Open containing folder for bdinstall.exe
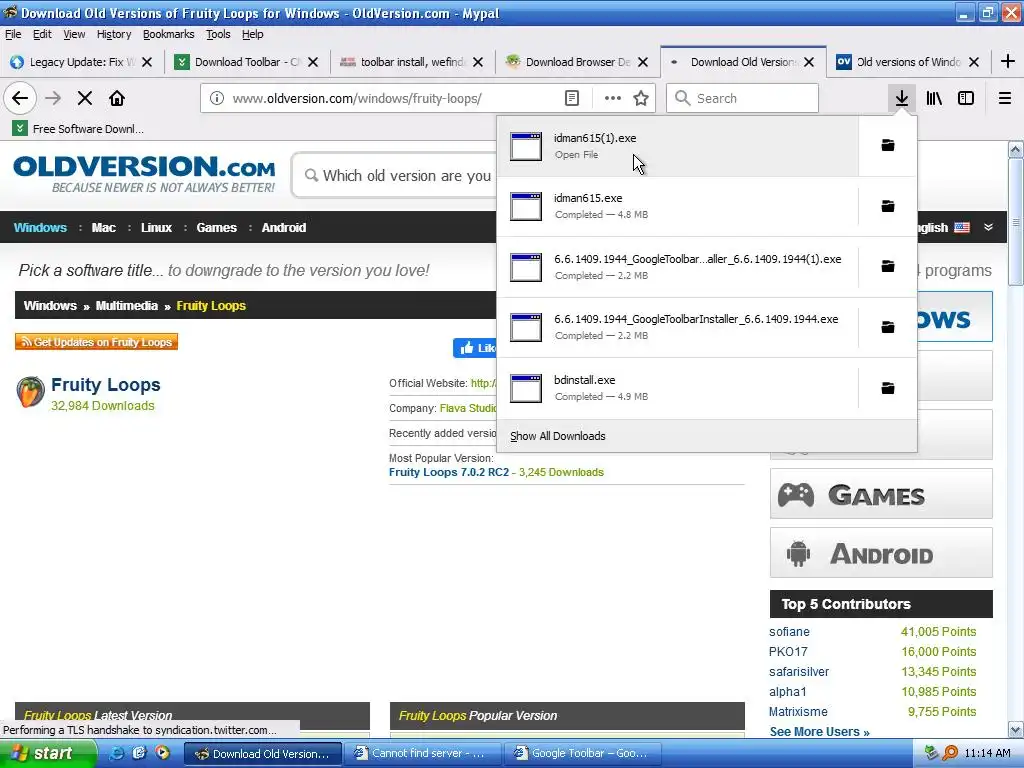 coord(888,389)
